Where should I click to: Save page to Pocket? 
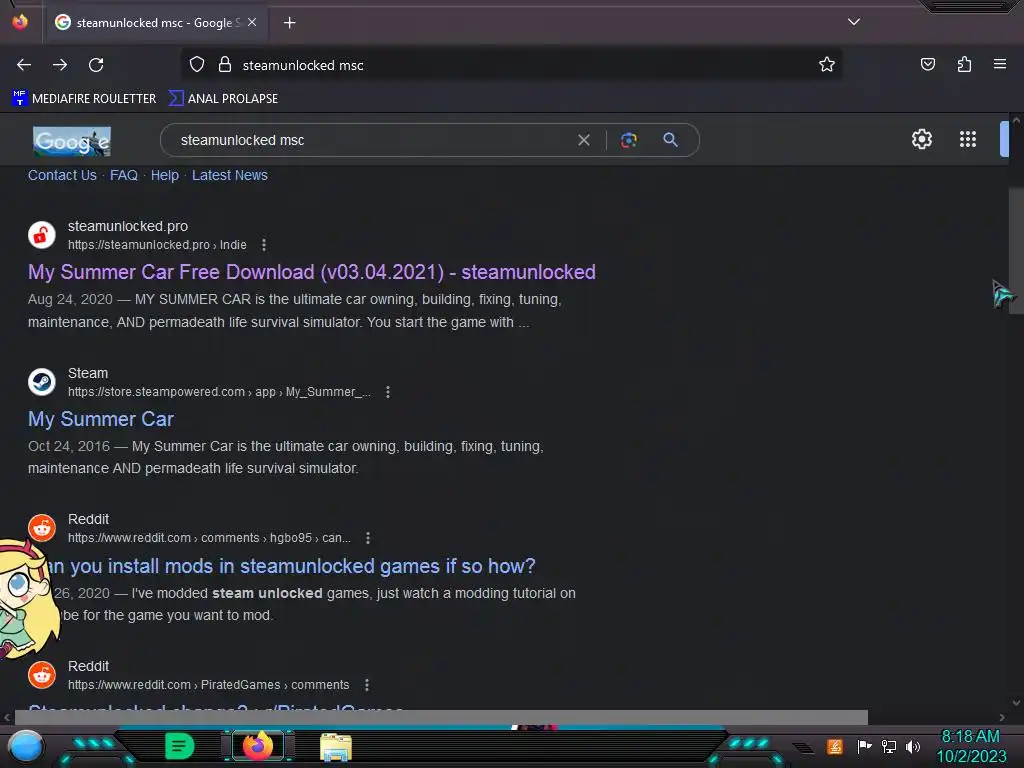coord(927,65)
